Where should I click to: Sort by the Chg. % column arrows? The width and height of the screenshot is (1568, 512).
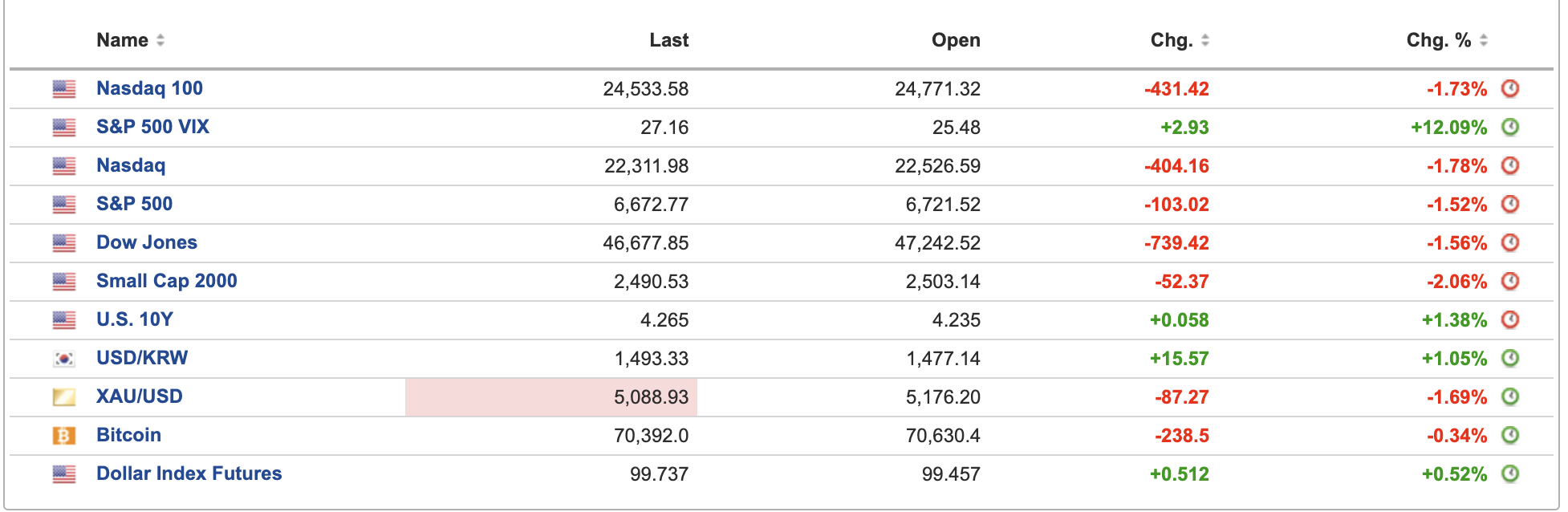[x=1484, y=40]
